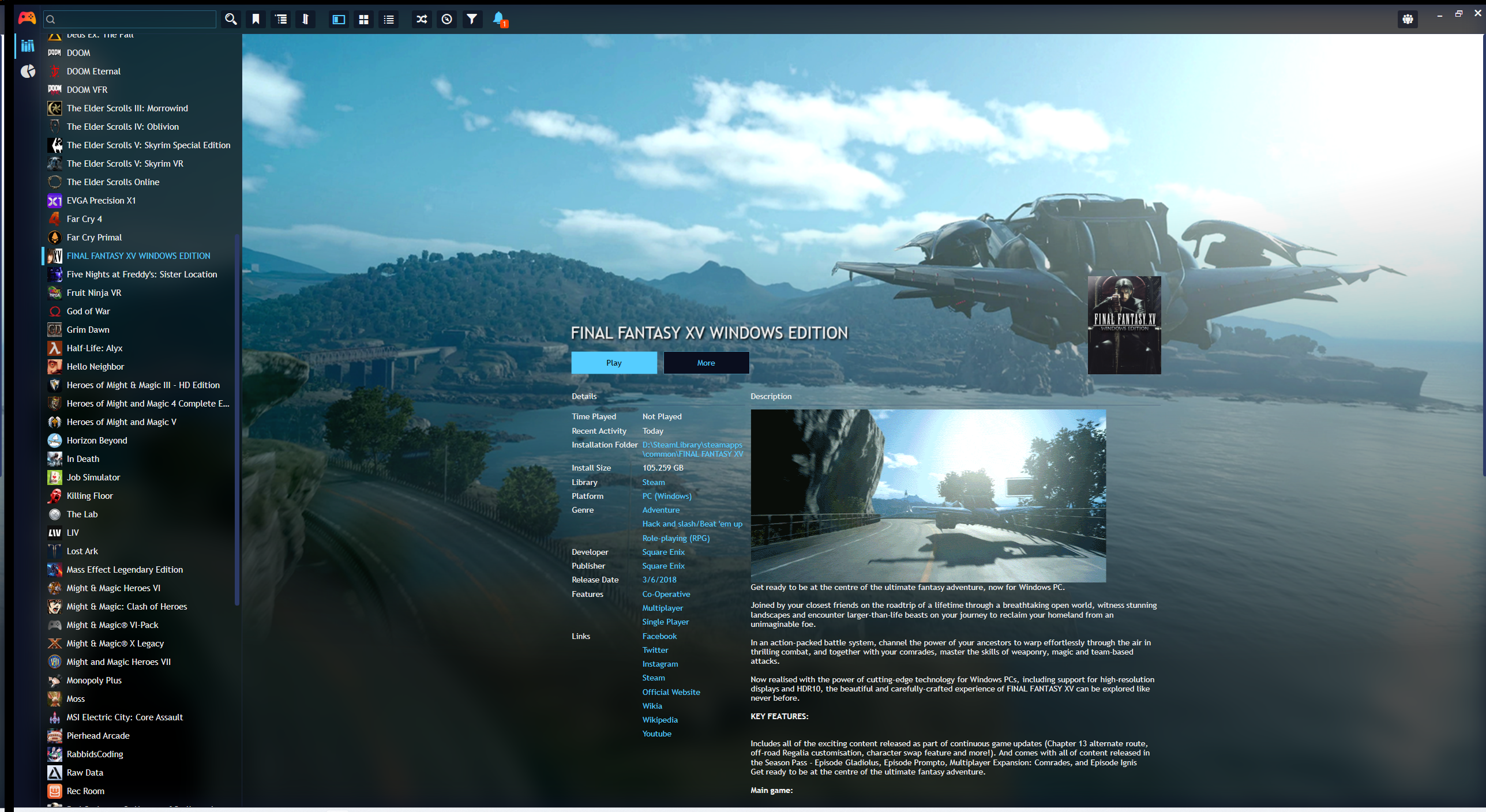The height and width of the screenshot is (812, 1486).
Task: Click the description screenshot image
Action: (x=928, y=495)
